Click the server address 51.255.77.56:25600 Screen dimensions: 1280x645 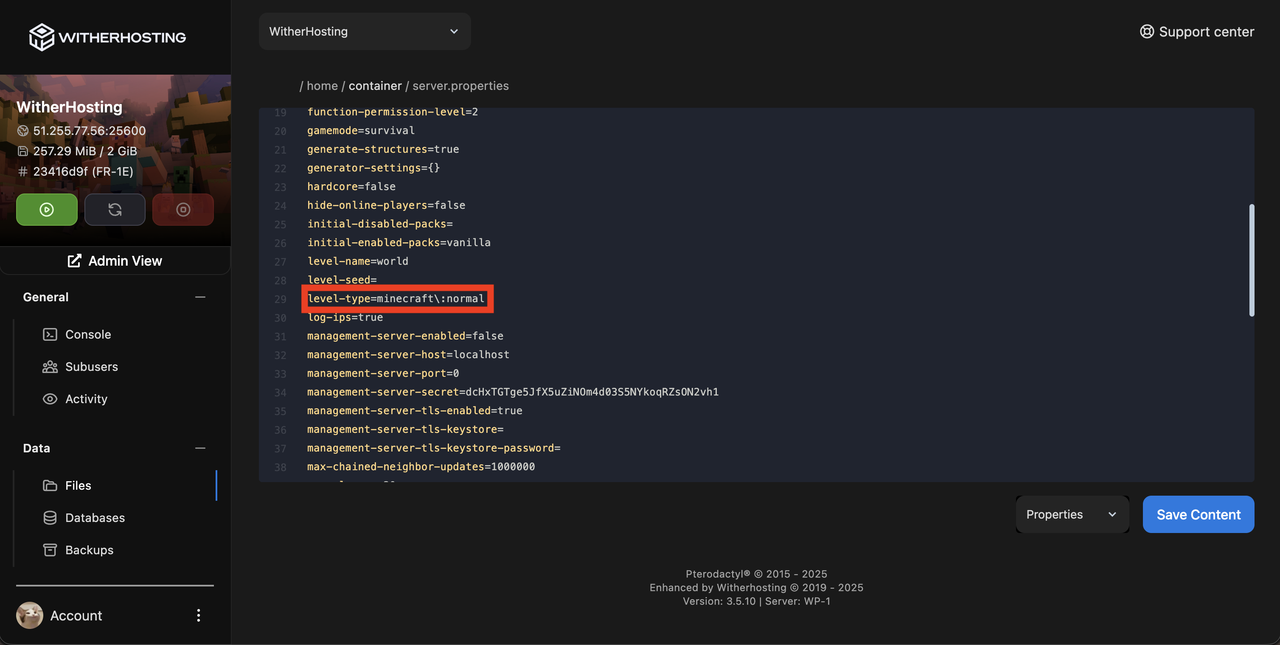pyautogui.click(x=89, y=131)
